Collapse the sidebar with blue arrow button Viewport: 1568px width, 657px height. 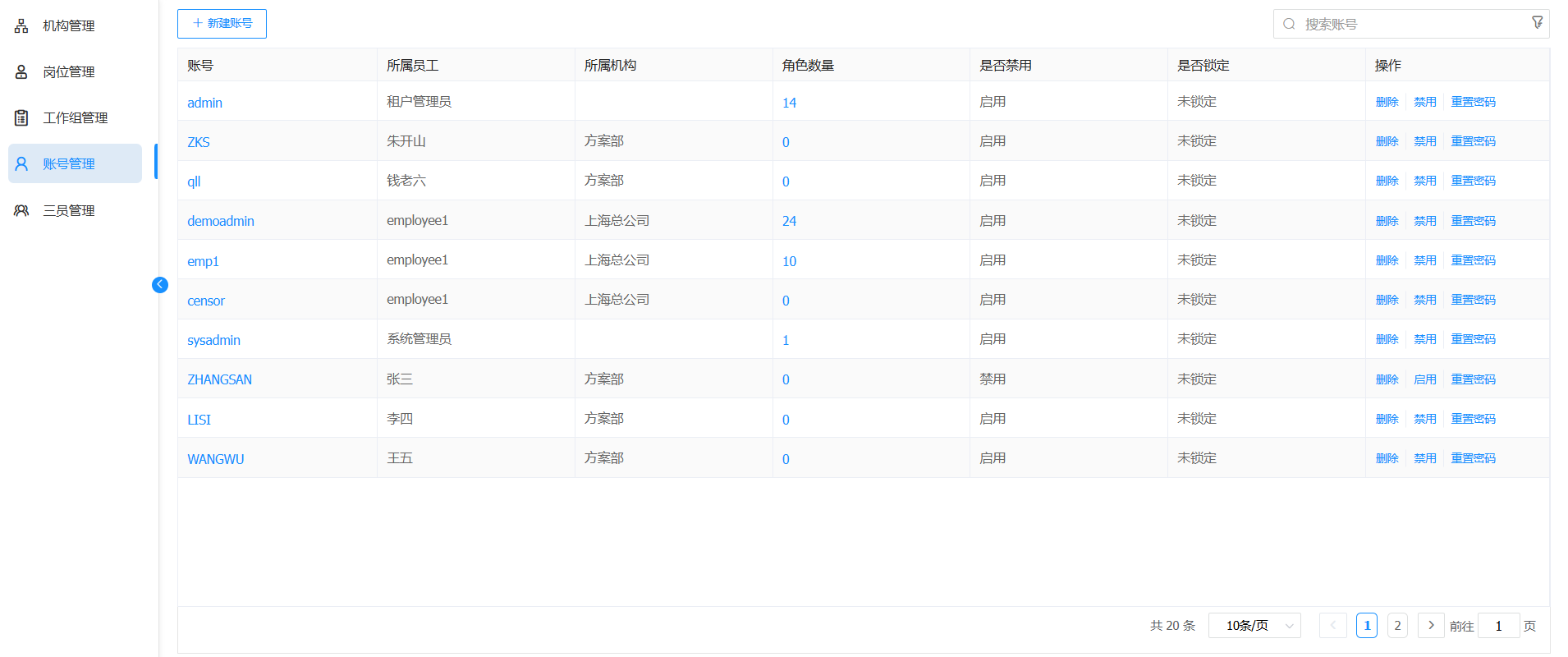click(160, 285)
